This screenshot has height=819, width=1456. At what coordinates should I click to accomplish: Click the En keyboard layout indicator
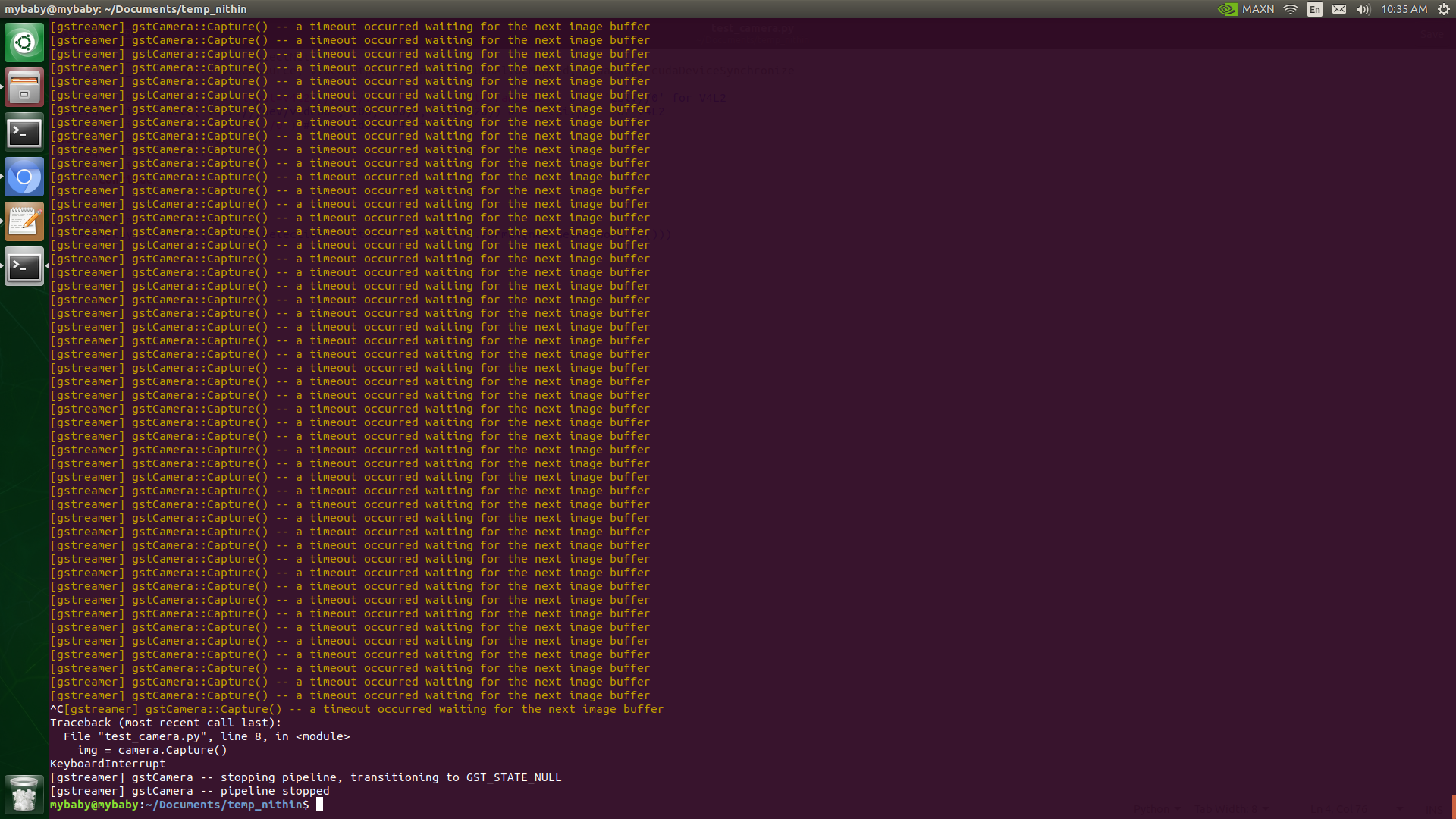point(1314,9)
